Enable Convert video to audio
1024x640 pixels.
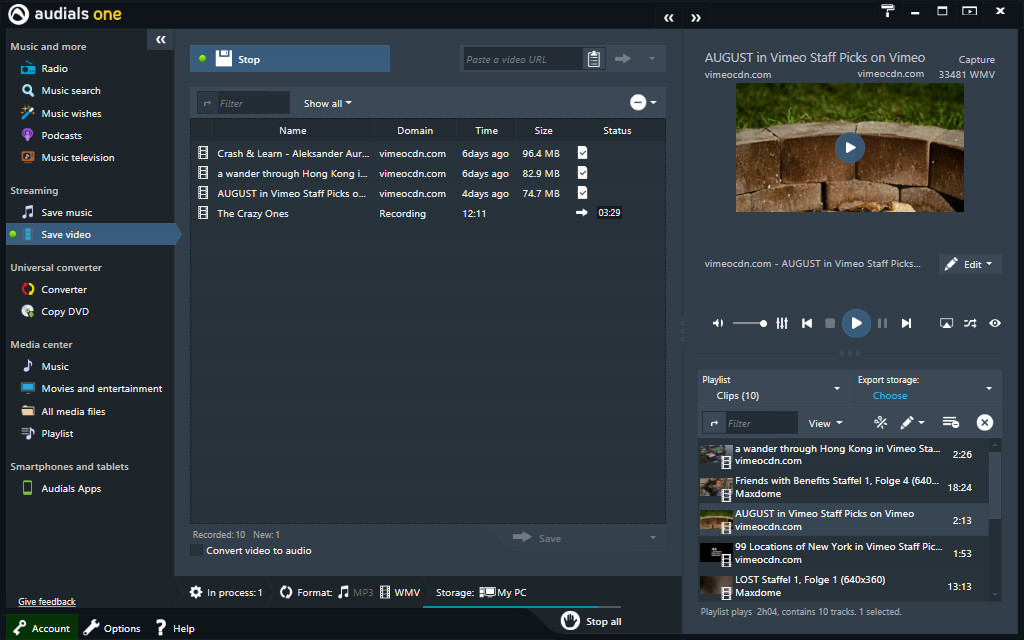click(x=197, y=550)
